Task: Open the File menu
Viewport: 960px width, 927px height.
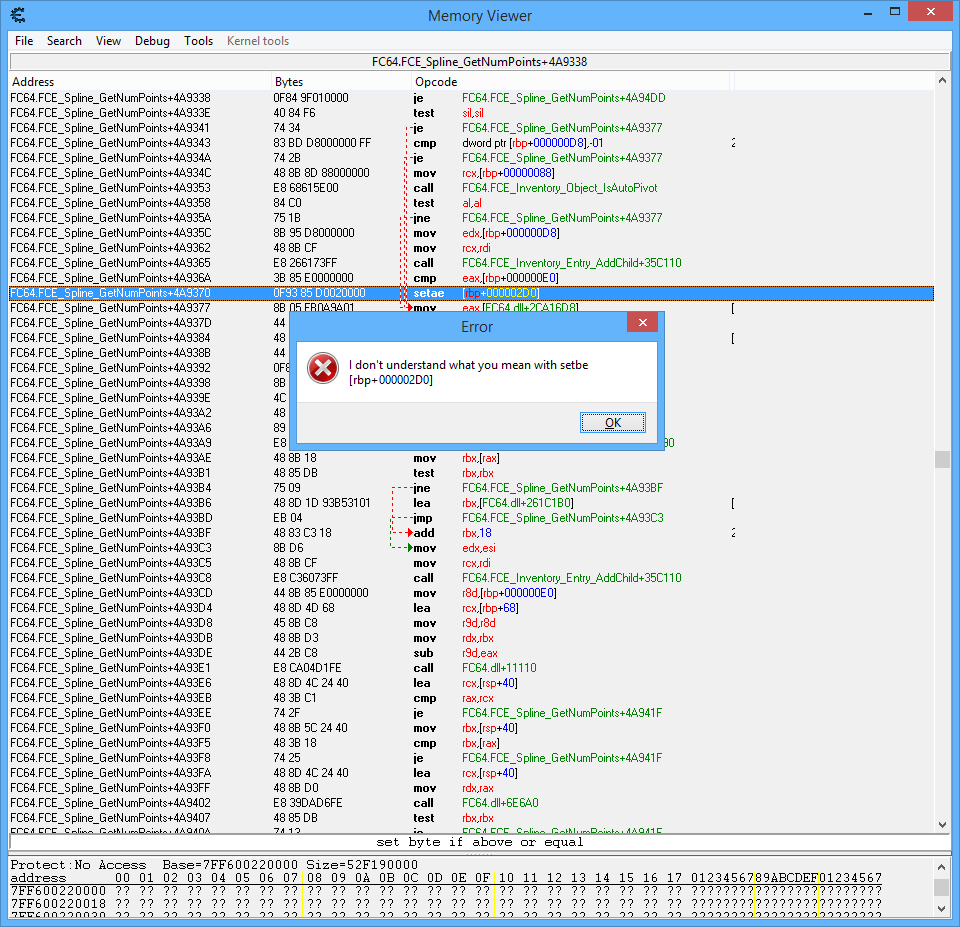Action: tap(24, 41)
